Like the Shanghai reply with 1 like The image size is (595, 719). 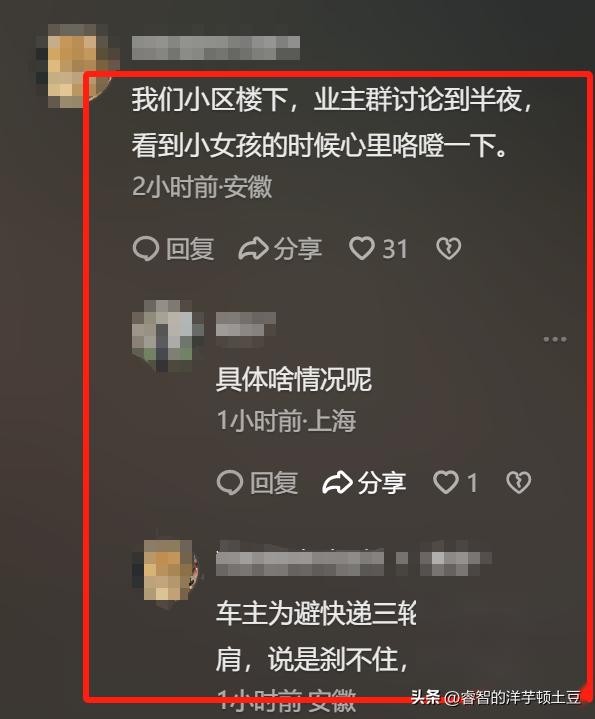(x=446, y=482)
